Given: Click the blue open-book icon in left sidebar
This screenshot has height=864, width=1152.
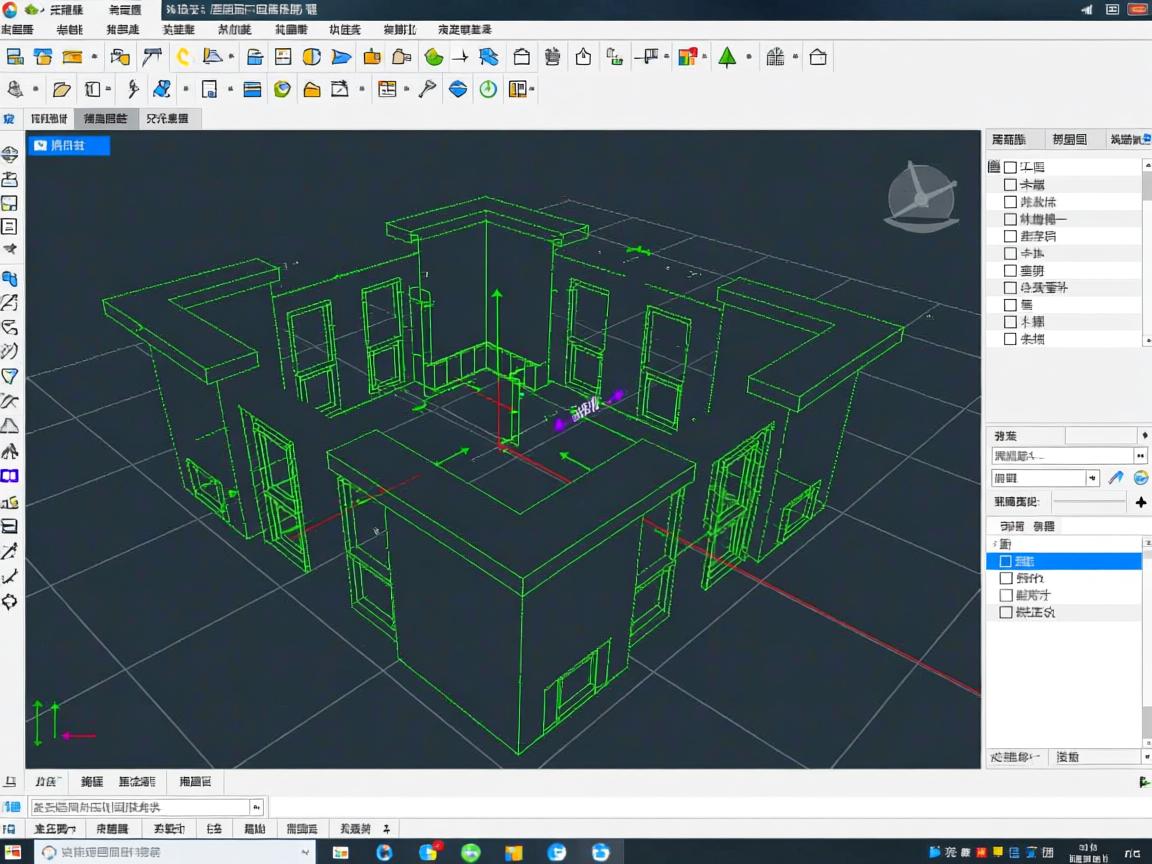Looking at the screenshot, I should [x=10, y=477].
